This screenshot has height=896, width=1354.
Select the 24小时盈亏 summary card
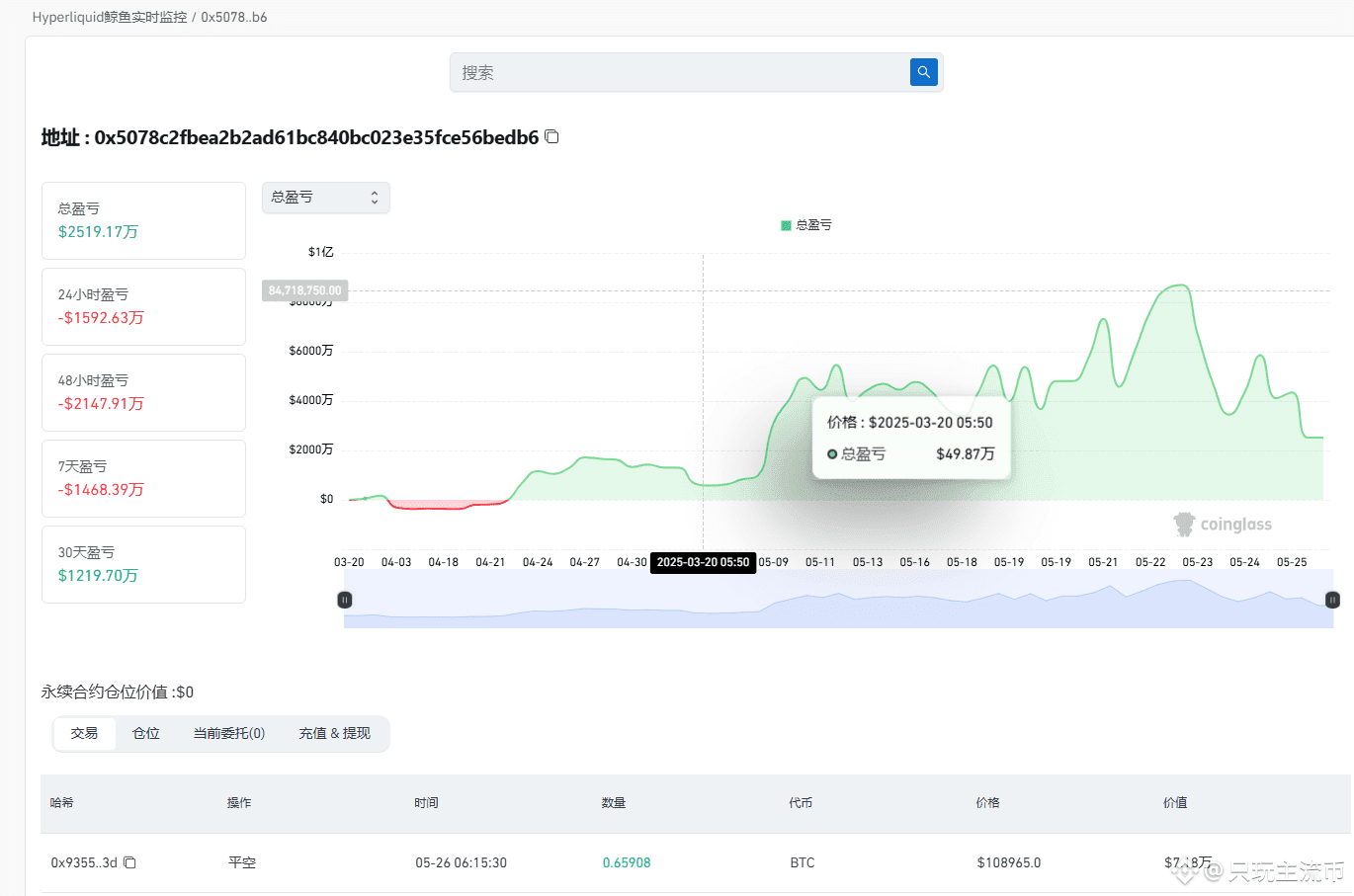tap(143, 306)
